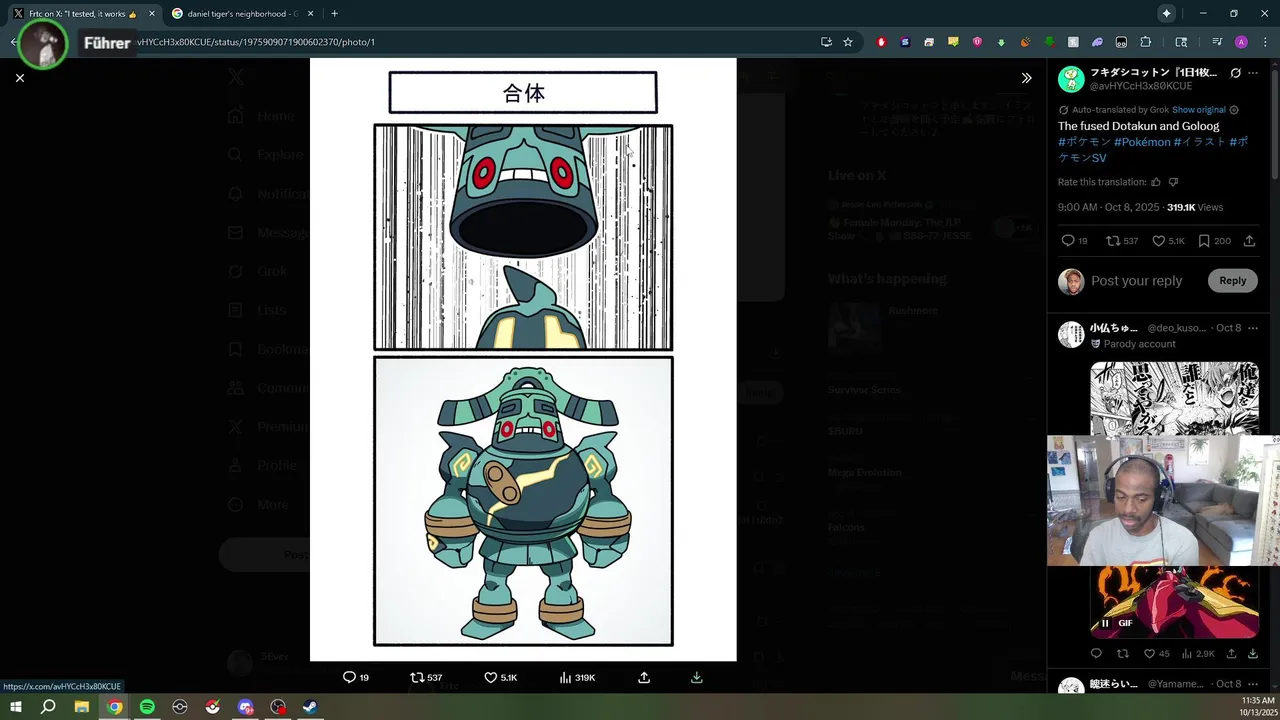Open the manga image in the first reply
This screenshot has width=1280, height=720.
coord(1174,398)
